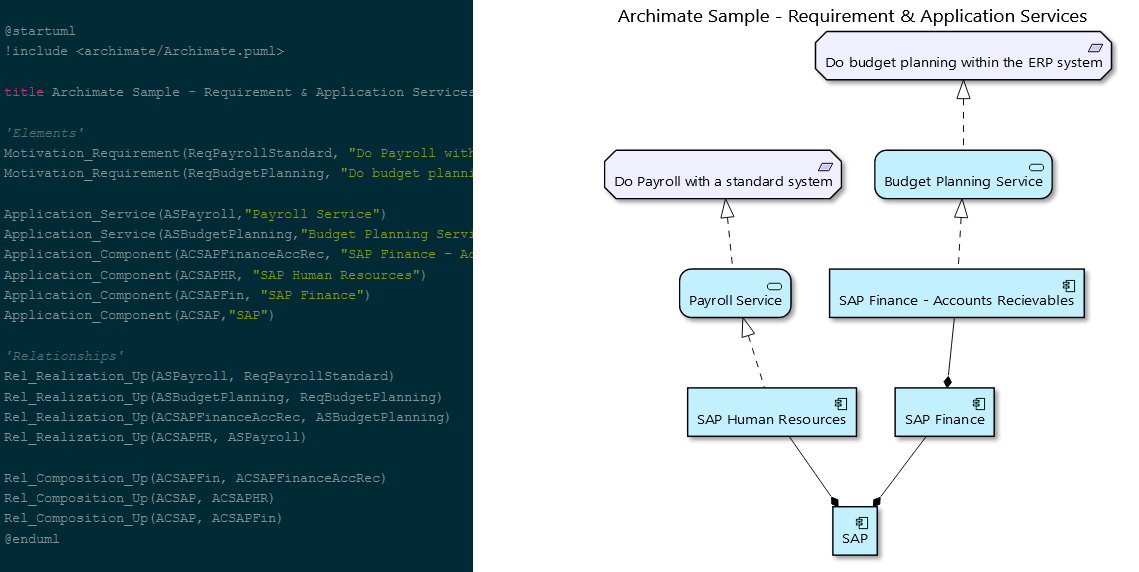Click service icon in Budget Planning Service node
The image size is (1139, 572).
(1037, 167)
